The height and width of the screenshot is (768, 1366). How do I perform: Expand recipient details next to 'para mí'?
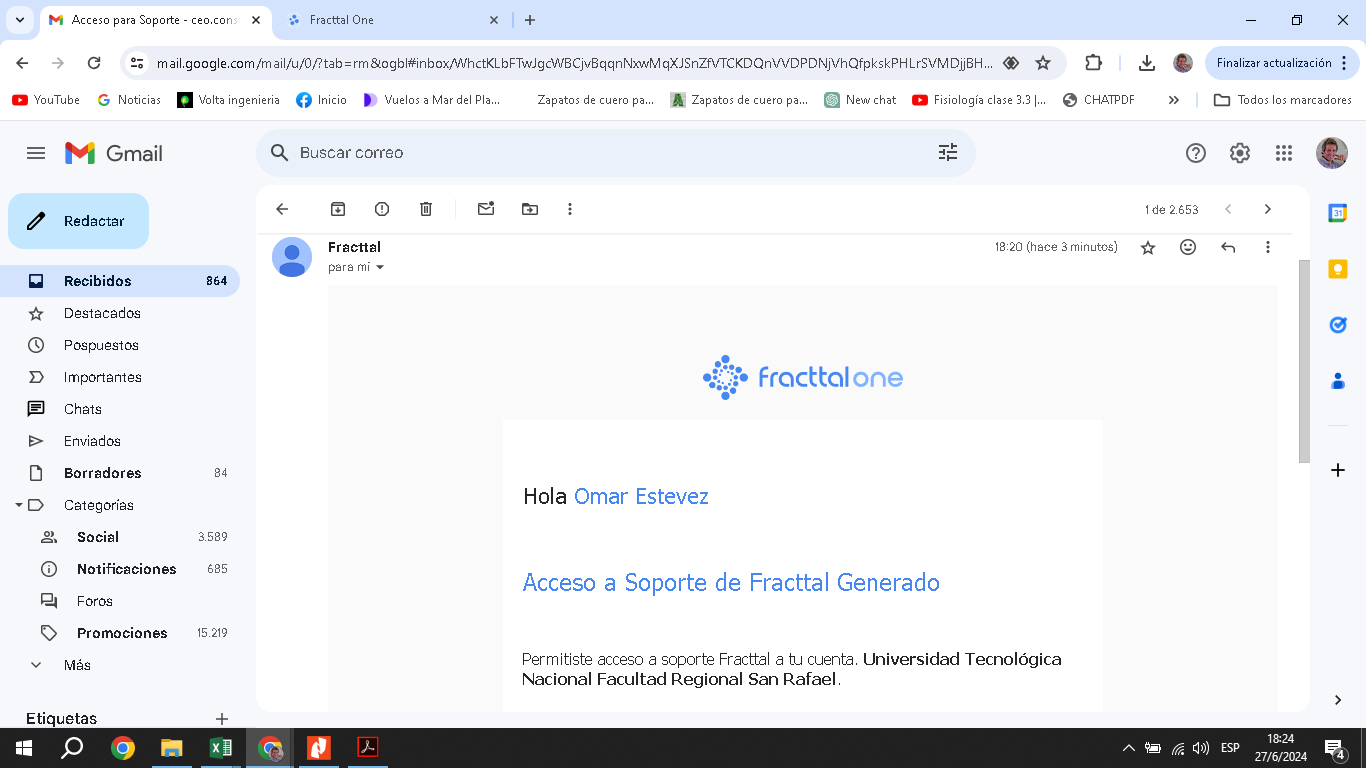[x=379, y=268]
